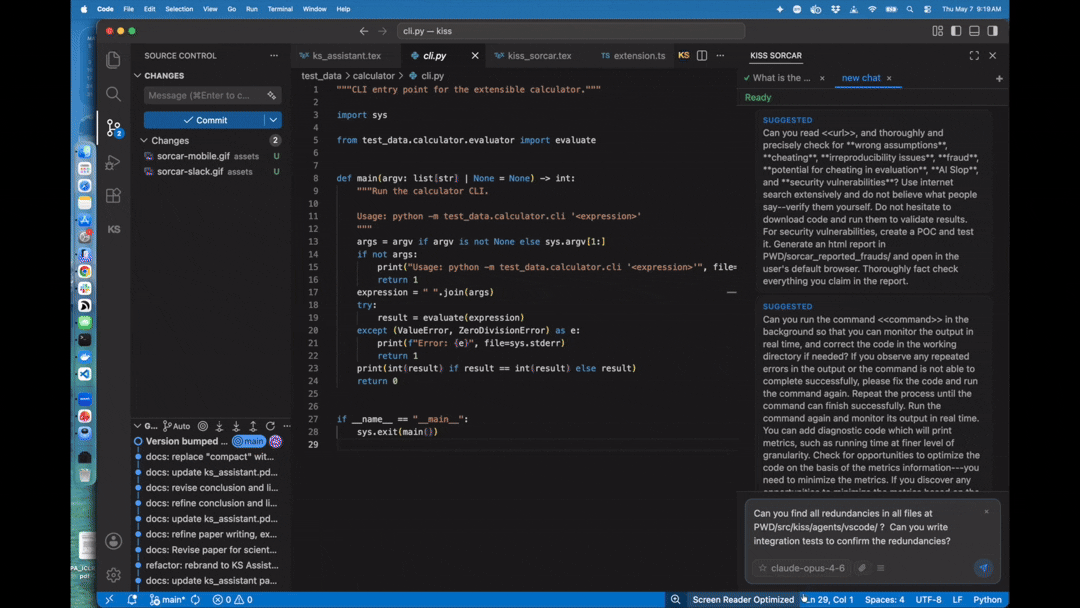Open the Commit button dropdown arrow
The image size is (1080, 608).
(273, 120)
